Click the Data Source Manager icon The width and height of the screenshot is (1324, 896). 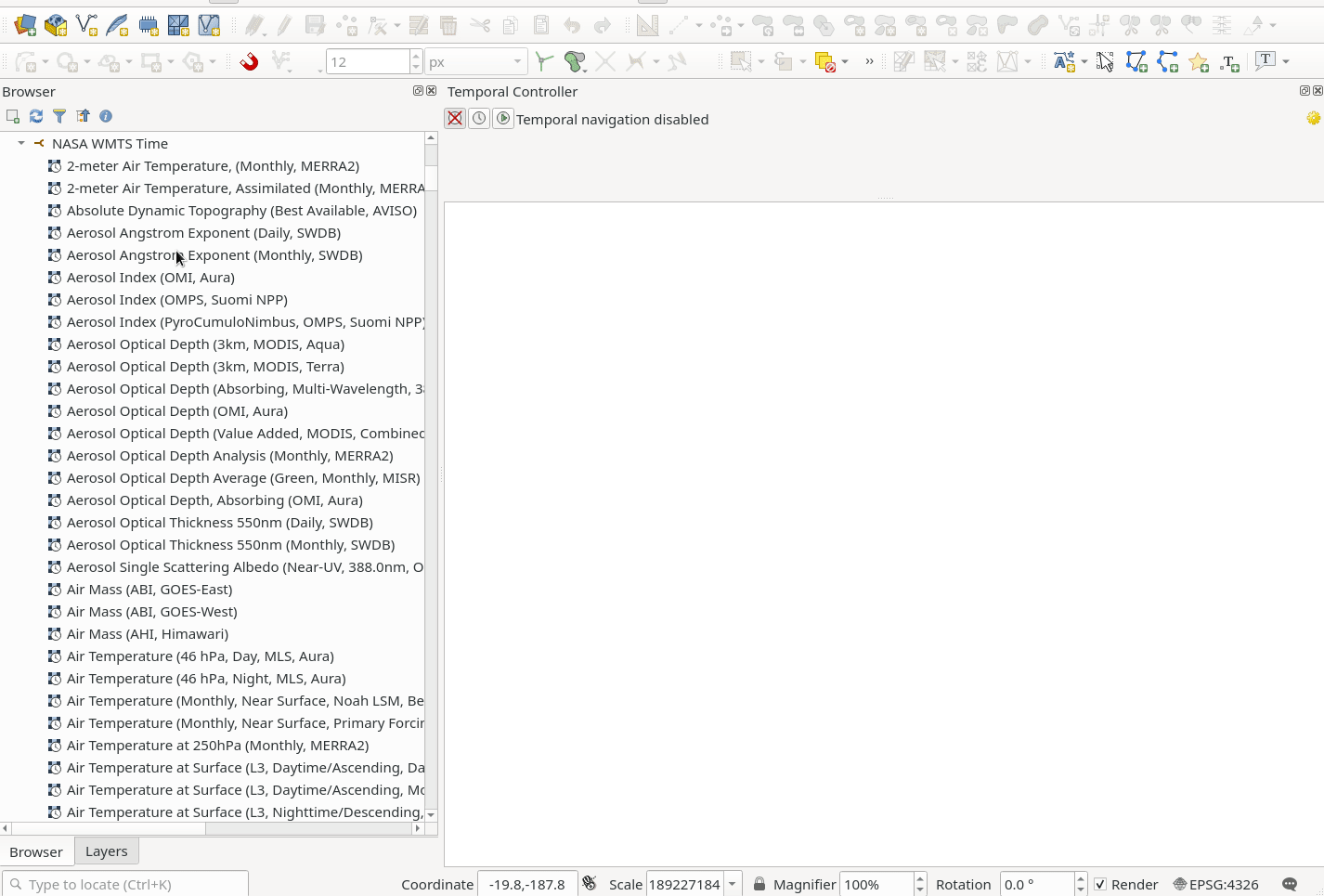[25, 25]
